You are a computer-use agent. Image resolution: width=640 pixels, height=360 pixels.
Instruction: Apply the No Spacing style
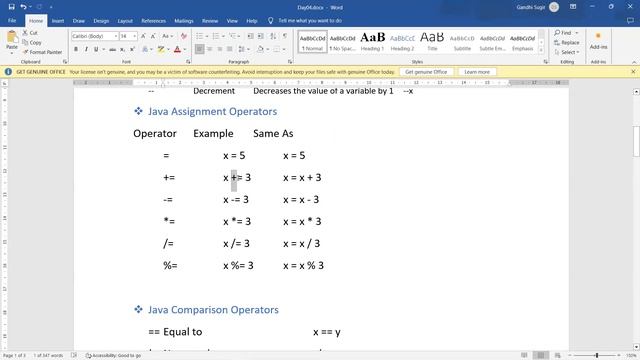pyautogui.click(x=342, y=42)
